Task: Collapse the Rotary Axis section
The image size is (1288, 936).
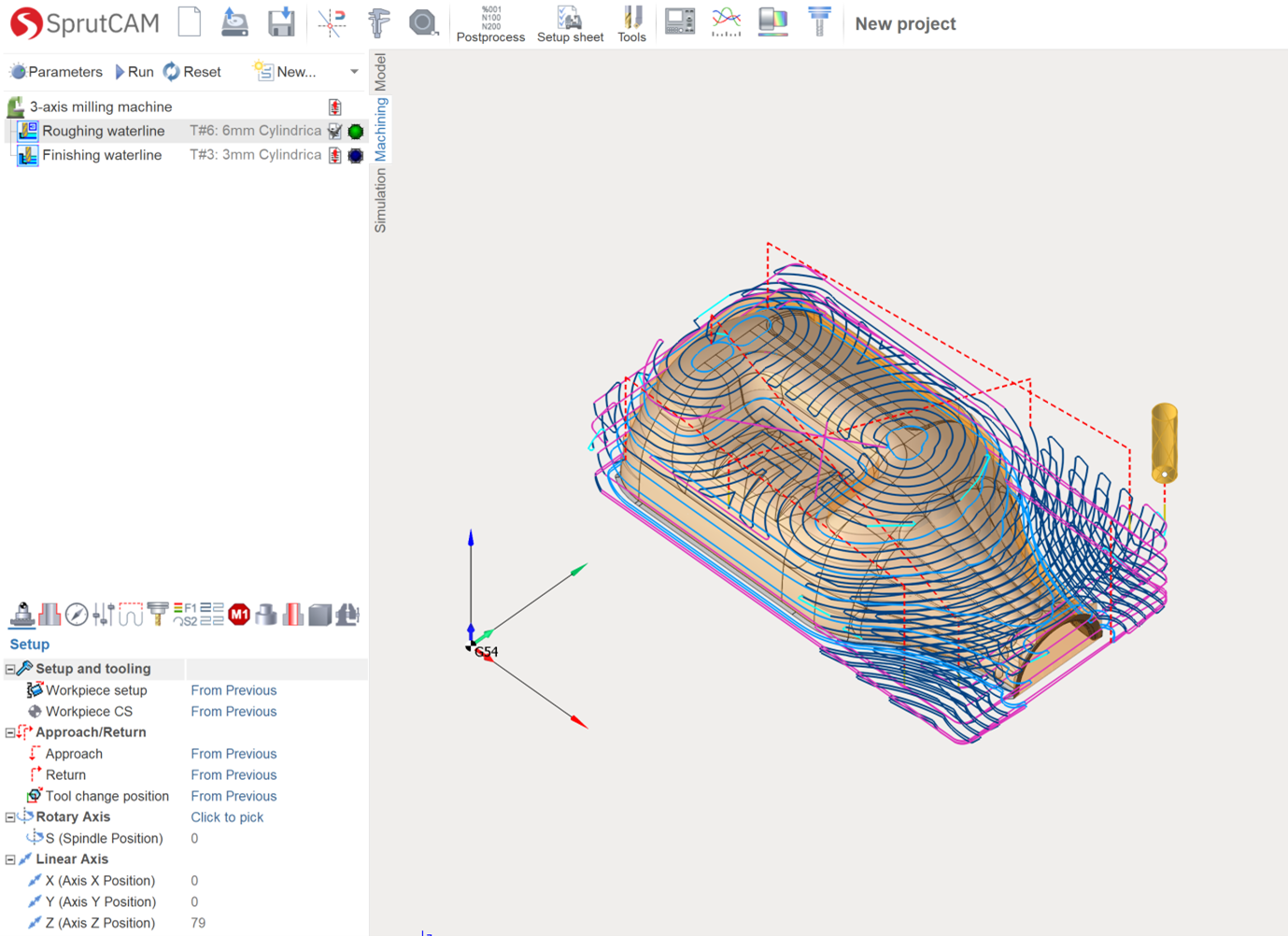Action: [x=8, y=816]
